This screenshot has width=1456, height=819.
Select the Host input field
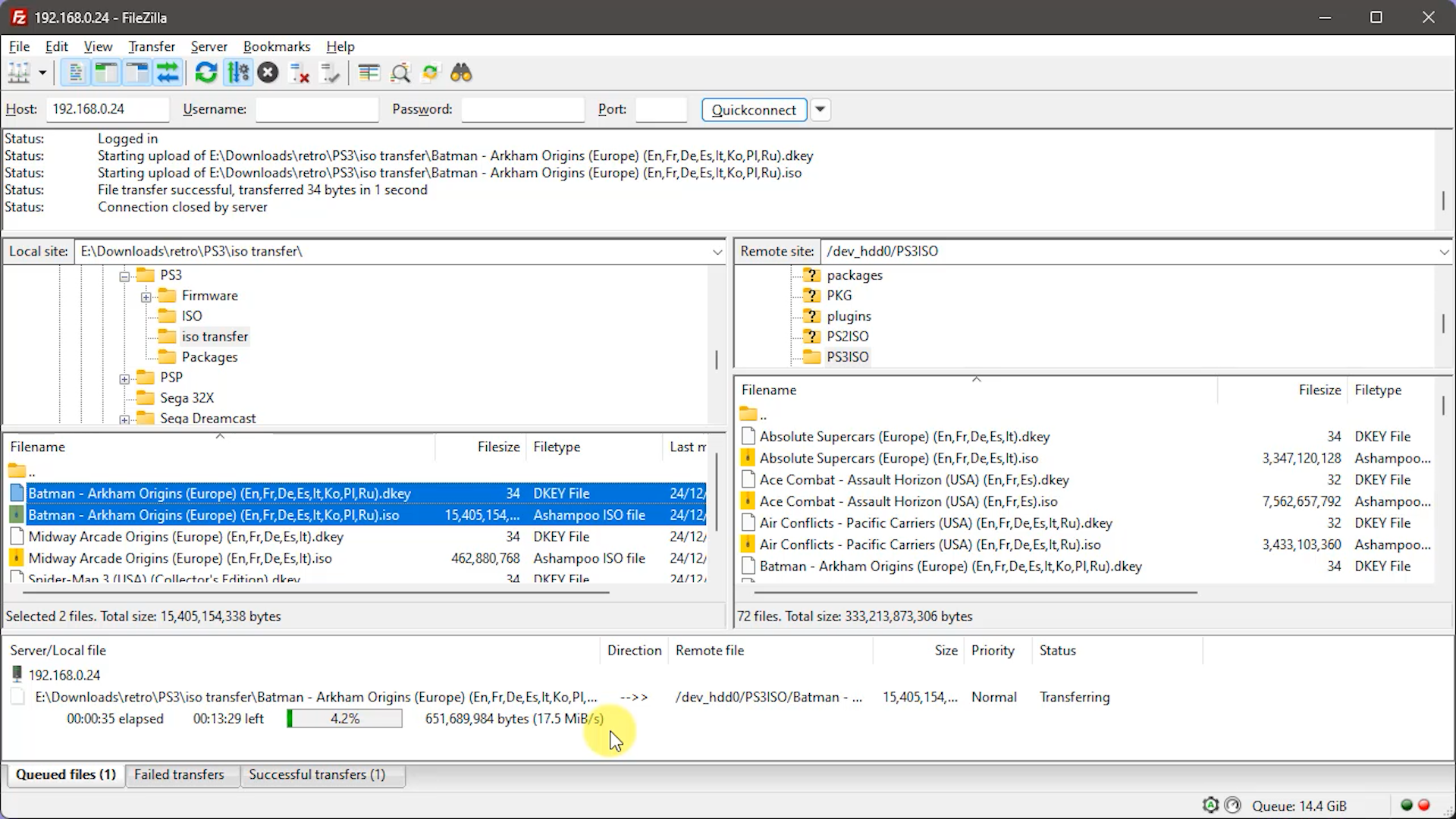(x=106, y=109)
